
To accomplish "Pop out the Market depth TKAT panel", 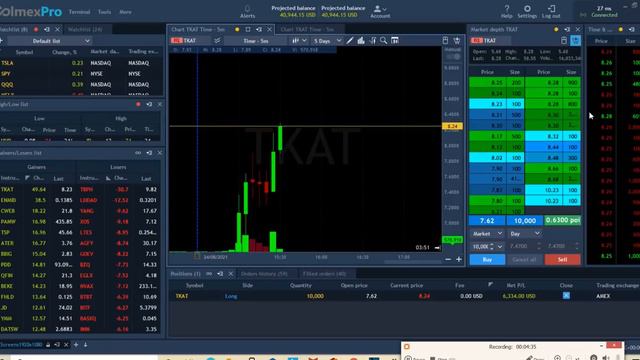I will [x=567, y=29].
